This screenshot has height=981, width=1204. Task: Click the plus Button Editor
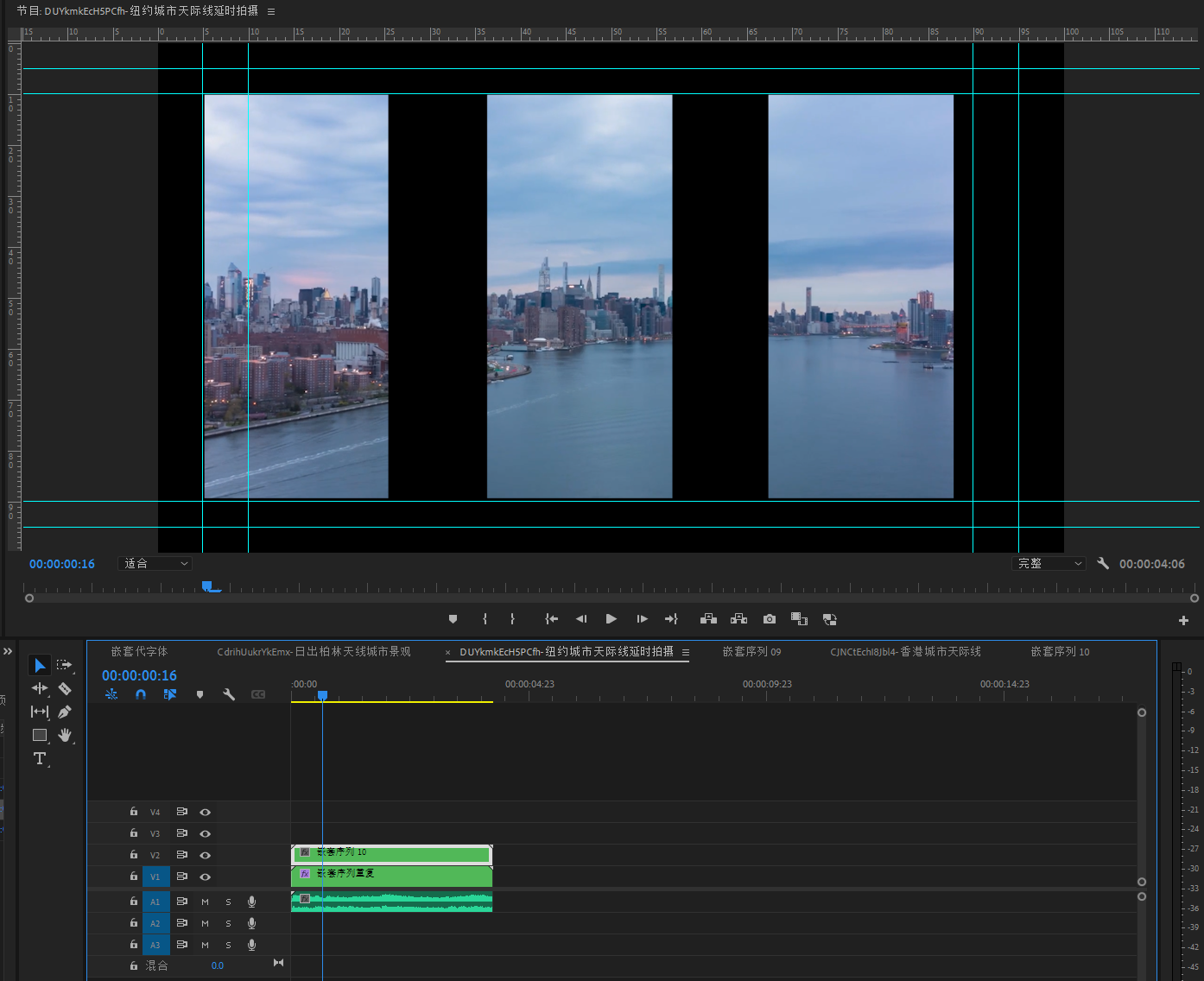click(1183, 620)
